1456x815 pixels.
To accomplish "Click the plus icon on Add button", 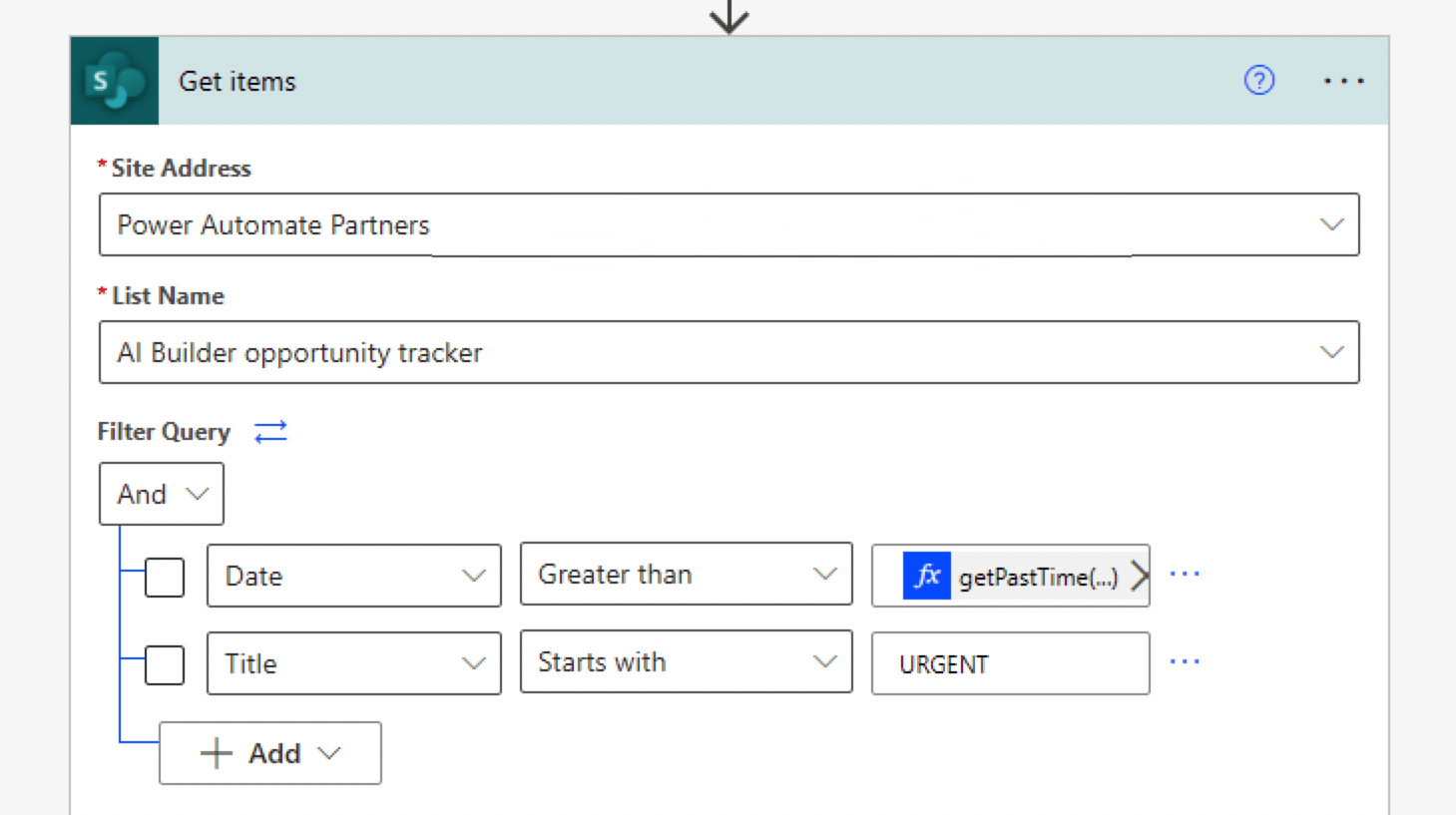I will click(x=217, y=753).
